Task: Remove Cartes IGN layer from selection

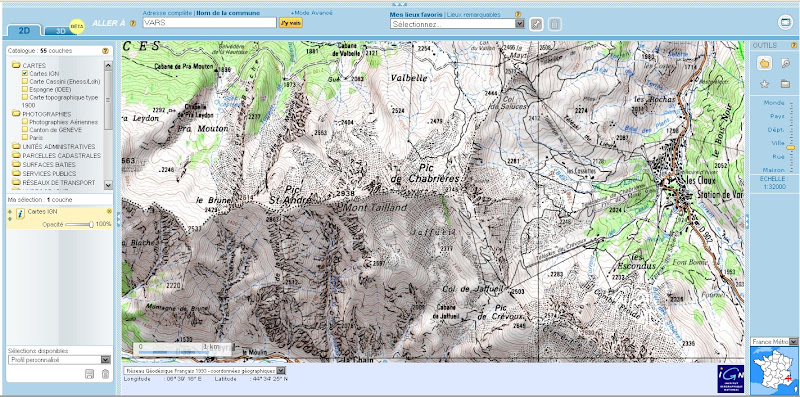Action: click(x=109, y=211)
